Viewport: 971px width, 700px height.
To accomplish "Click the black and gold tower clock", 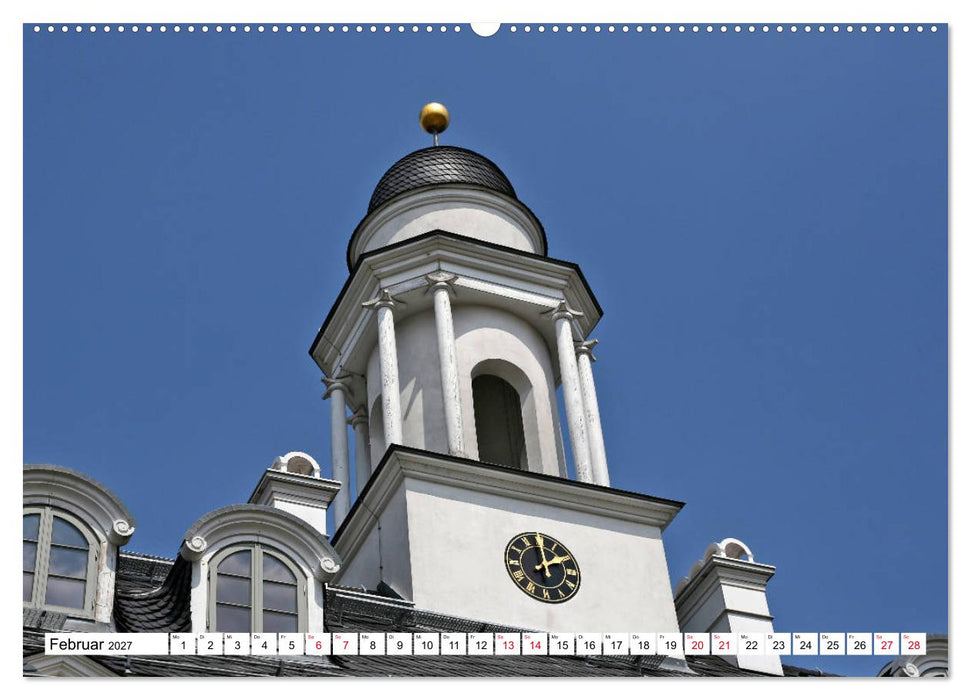I will (542, 567).
